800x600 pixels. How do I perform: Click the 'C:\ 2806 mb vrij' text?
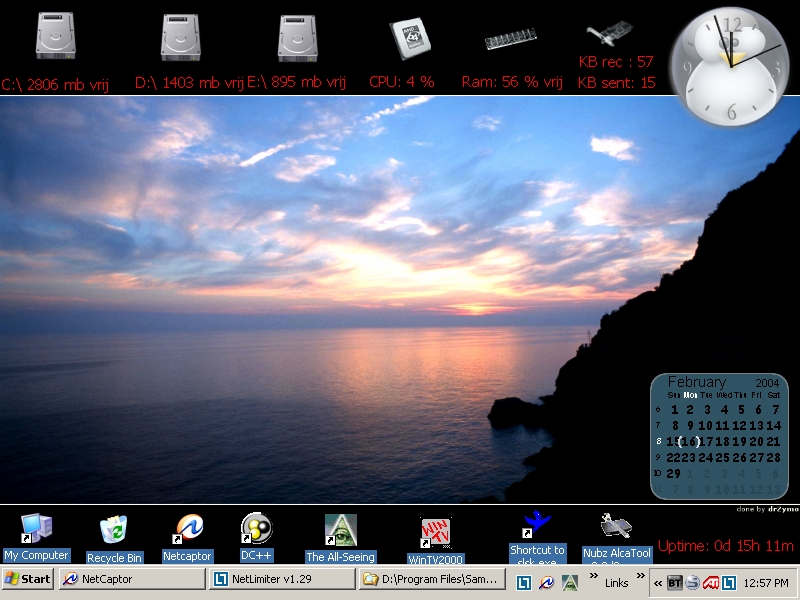click(55, 85)
